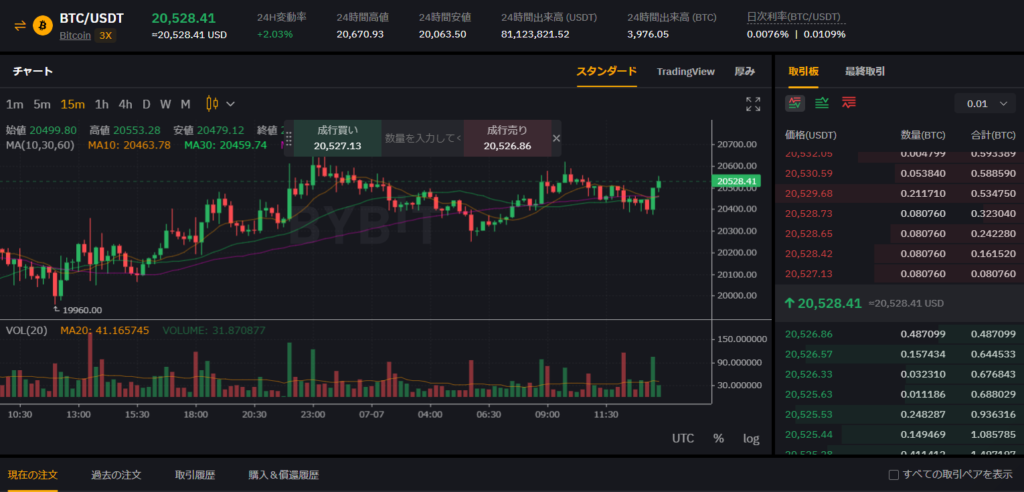Click VOL(20) indicator label
1024x492 pixels.
click(x=26, y=331)
